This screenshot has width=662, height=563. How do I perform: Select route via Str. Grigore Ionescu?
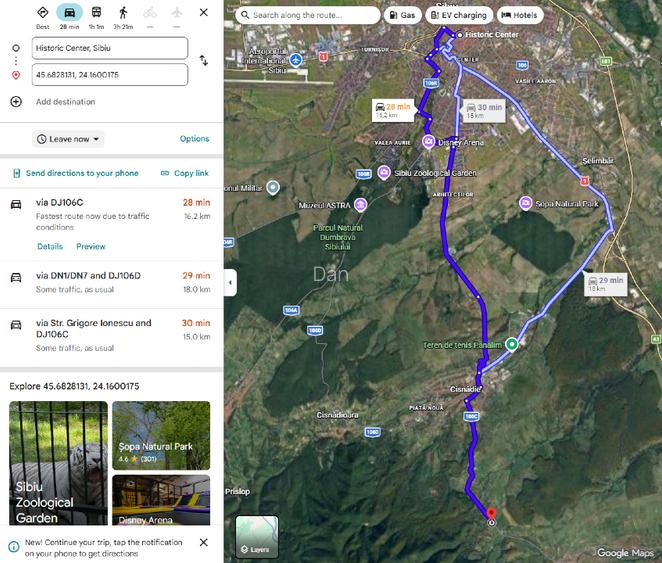[x=111, y=338]
